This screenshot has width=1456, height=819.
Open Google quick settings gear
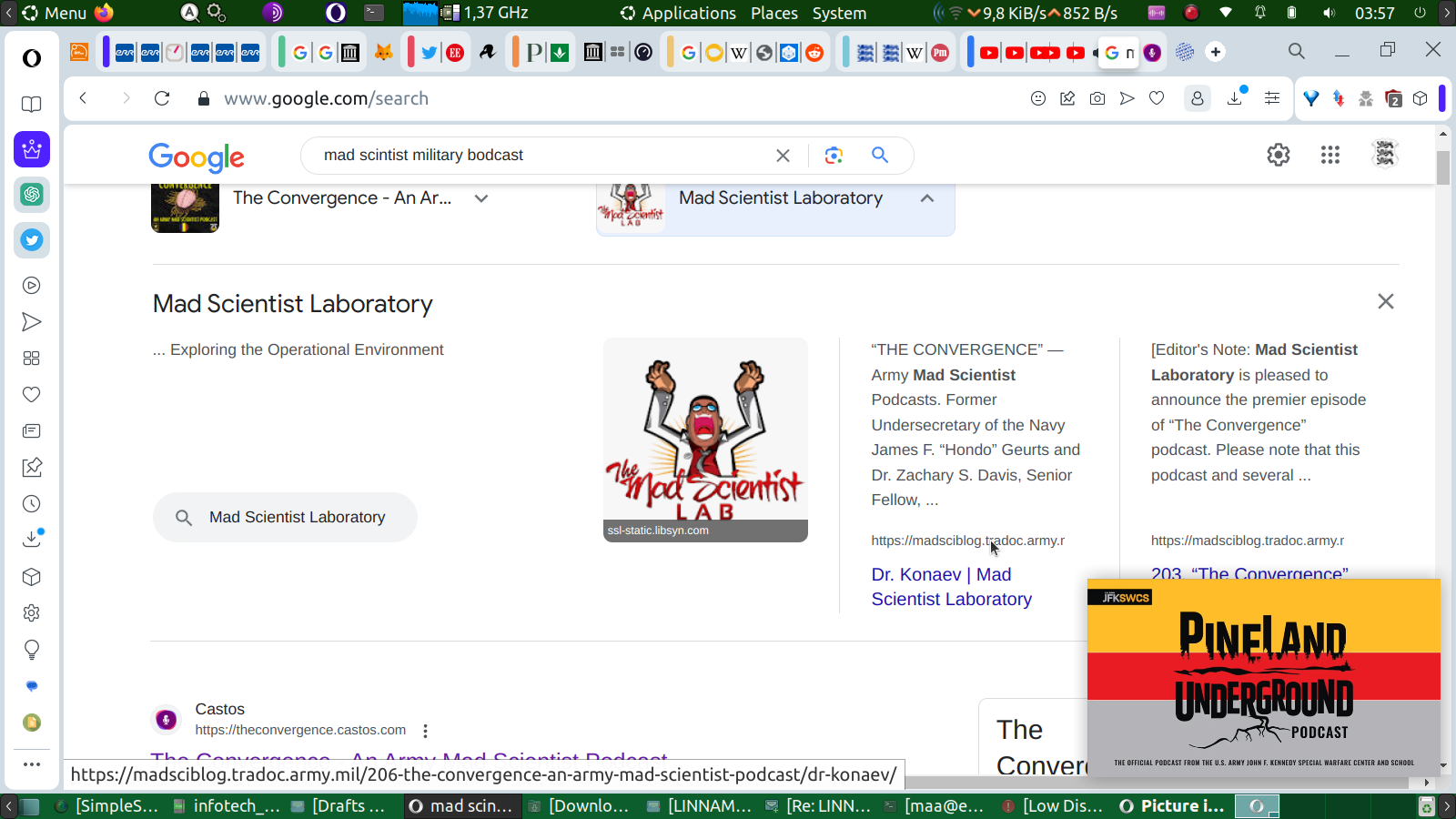click(1279, 156)
